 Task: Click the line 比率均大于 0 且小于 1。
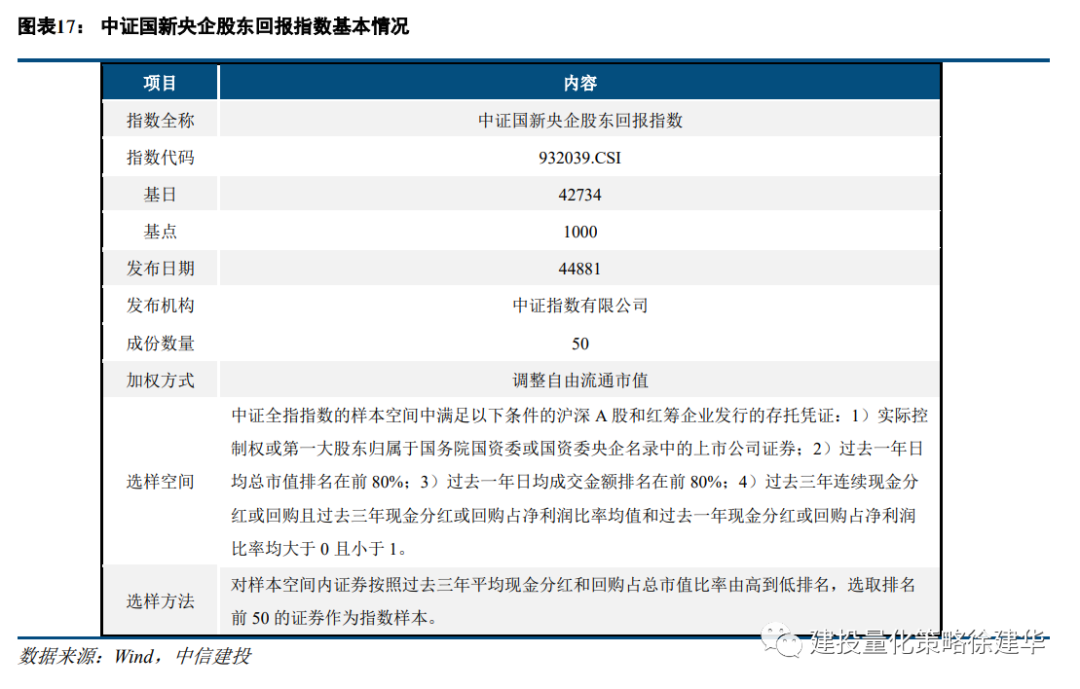pos(319,549)
